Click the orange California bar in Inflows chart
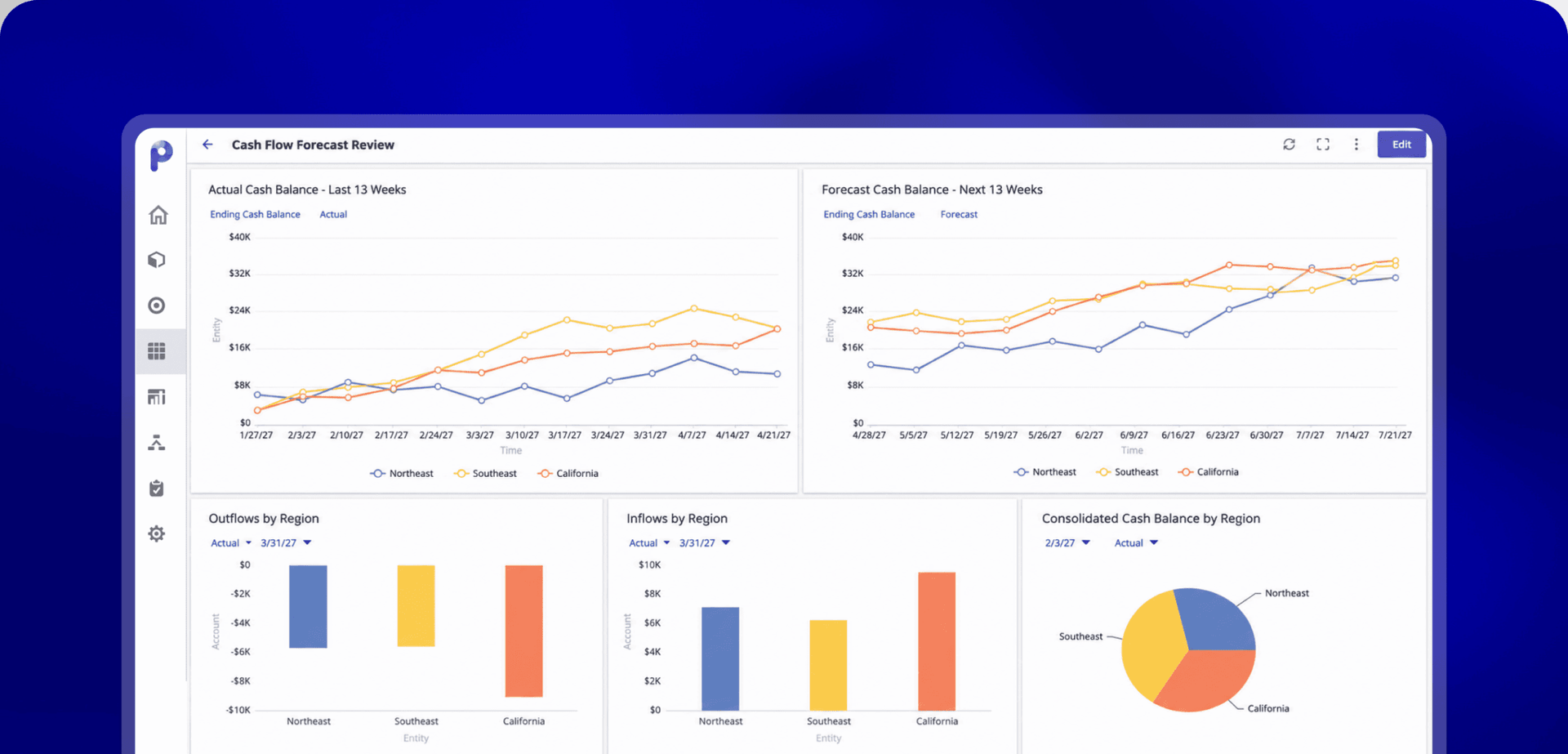The width and height of the screenshot is (1568, 754). [x=937, y=641]
